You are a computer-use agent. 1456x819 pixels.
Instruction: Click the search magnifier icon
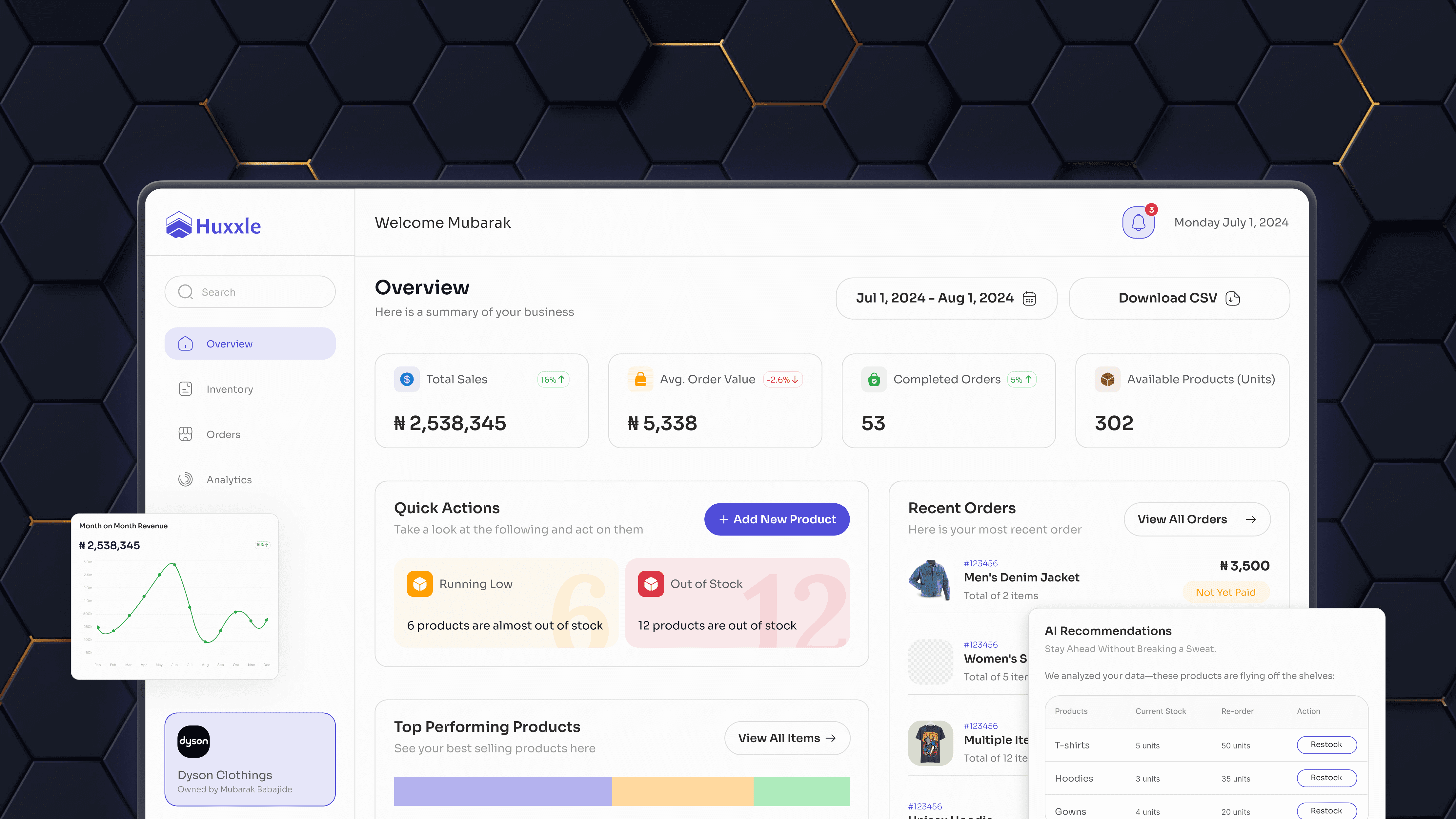pyautogui.click(x=185, y=292)
